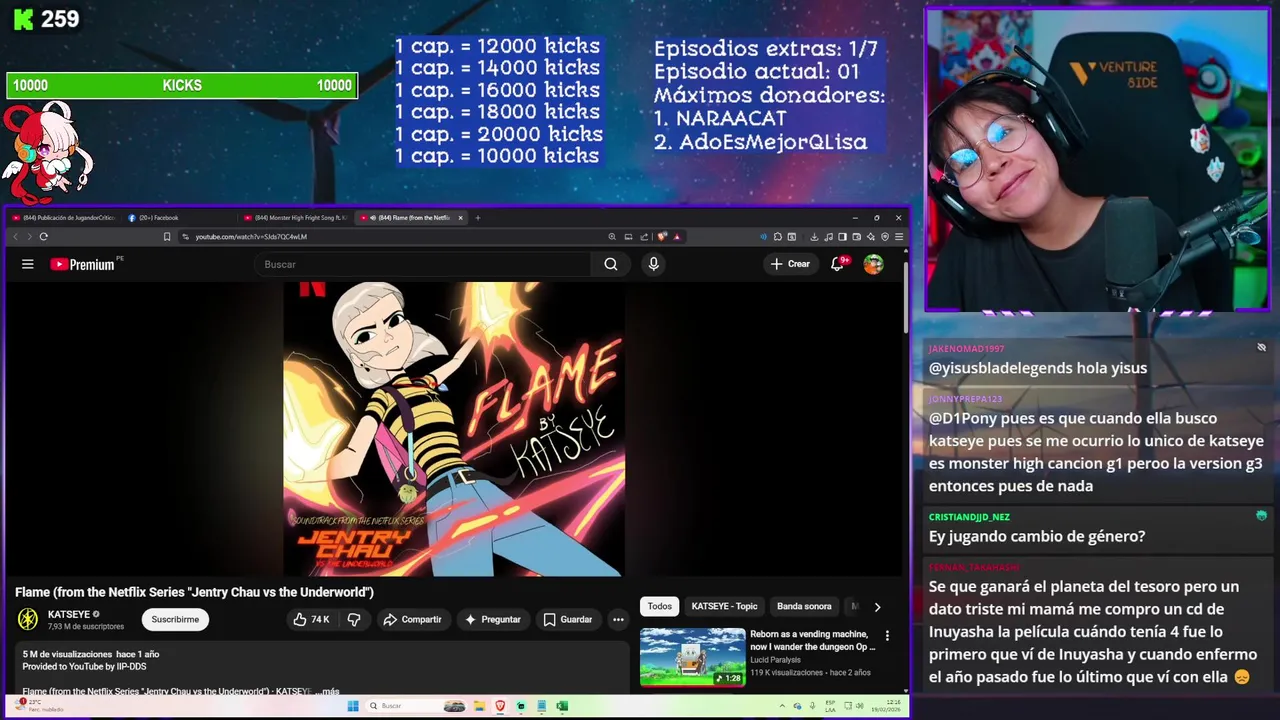This screenshot has width=1280, height=720.
Task: Click the '7,93 M de suscriptores' text
Action: (x=86, y=627)
